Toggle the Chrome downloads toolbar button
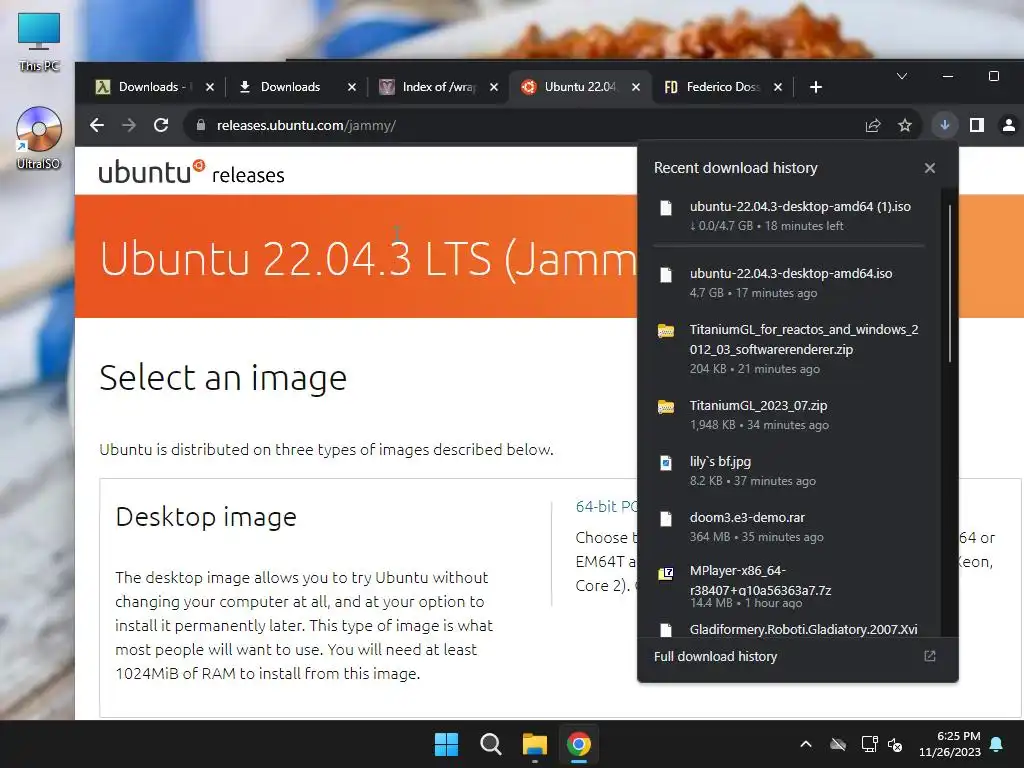Image resolution: width=1024 pixels, height=768 pixels. click(x=944, y=125)
